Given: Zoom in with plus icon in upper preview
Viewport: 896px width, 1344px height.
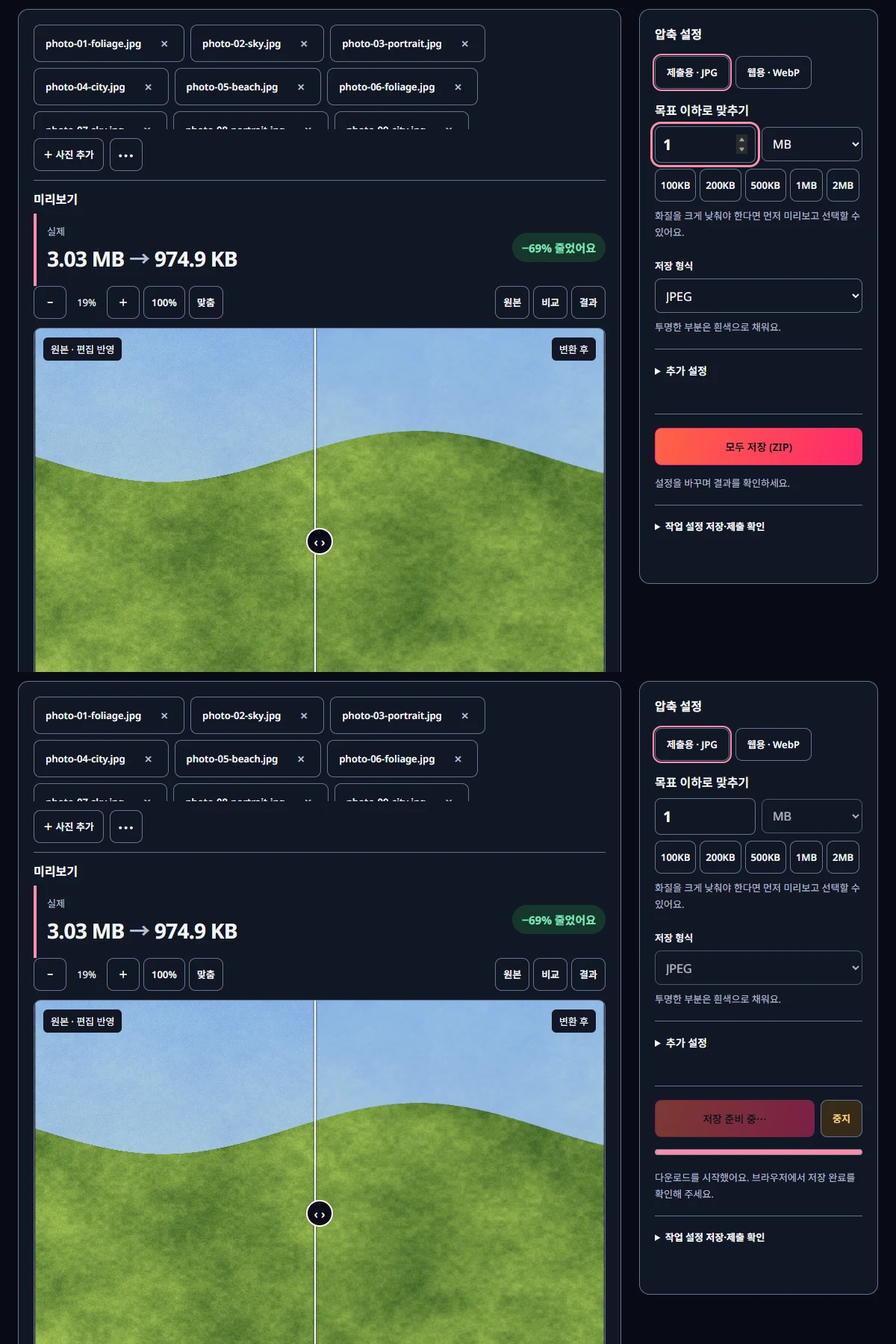Looking at the screenshot, I should click(123, 302).
